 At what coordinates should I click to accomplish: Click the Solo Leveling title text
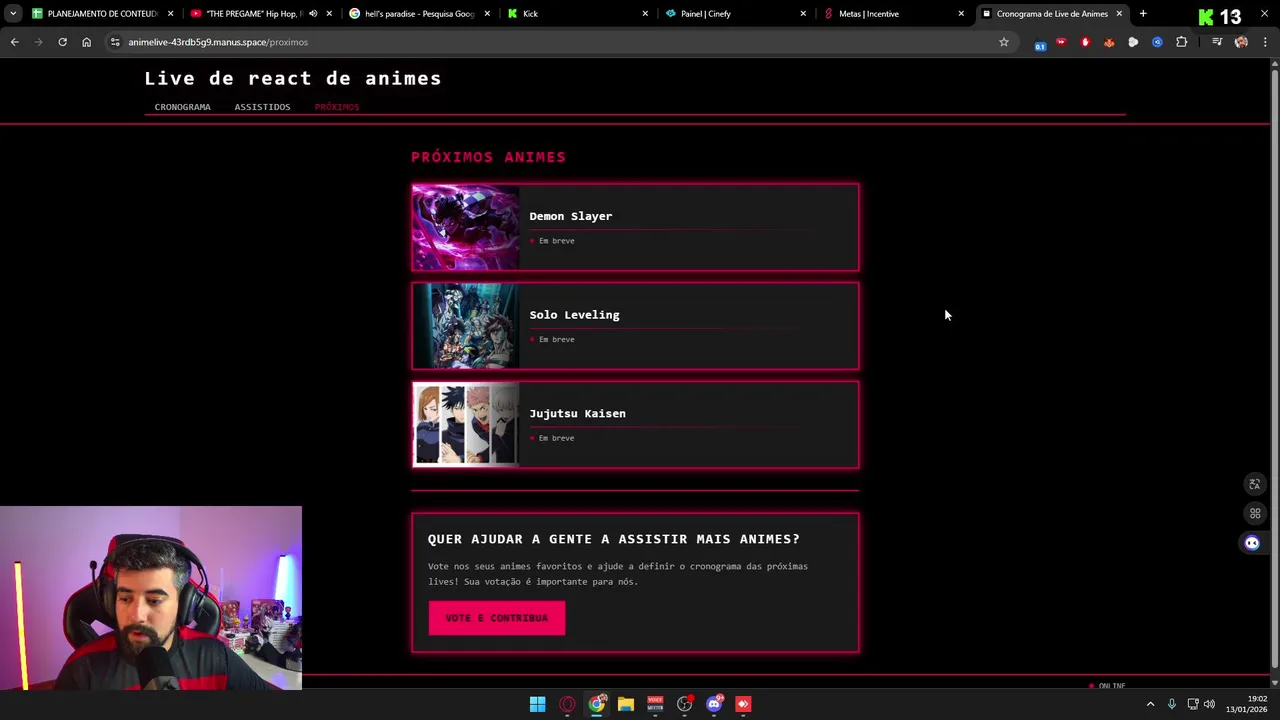[574, 315]
